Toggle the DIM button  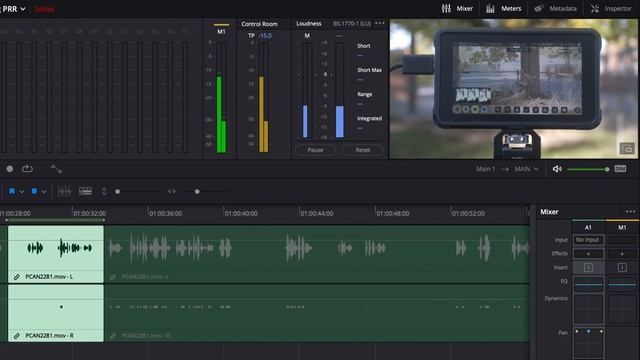pos(620,169)
